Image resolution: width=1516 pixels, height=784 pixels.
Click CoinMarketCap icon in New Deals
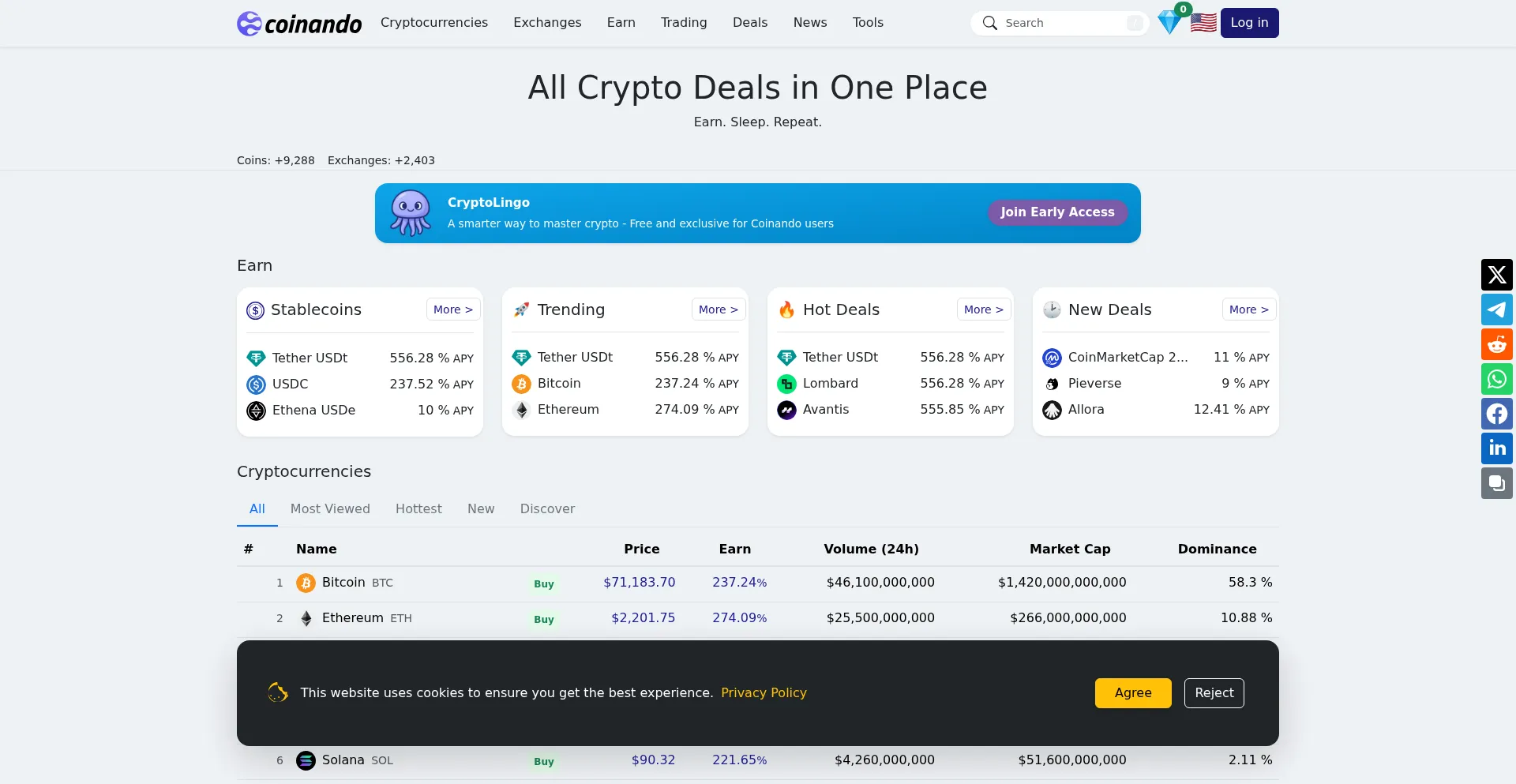(1052, 358)
